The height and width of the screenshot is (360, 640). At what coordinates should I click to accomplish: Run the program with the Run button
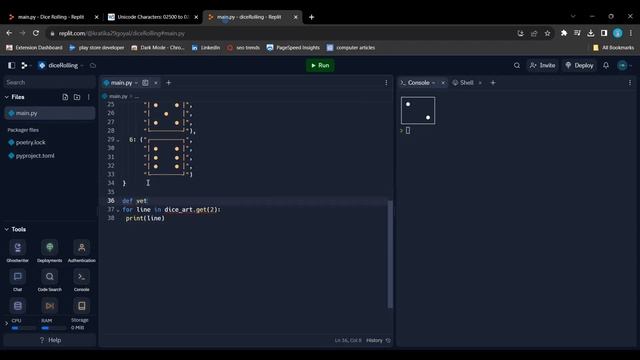(x=320, y=65)
